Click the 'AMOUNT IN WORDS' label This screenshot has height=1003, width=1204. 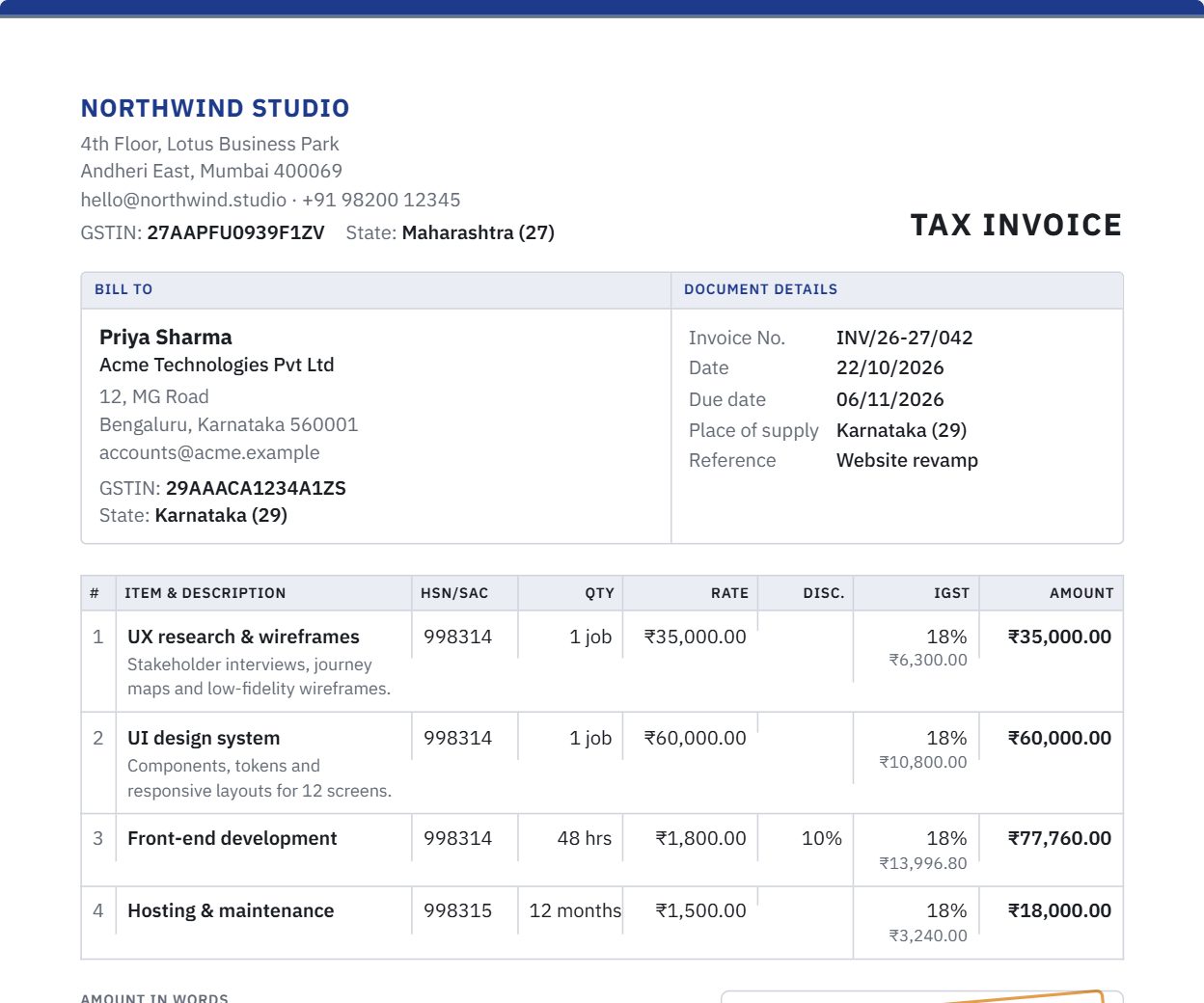click(154, 998)
